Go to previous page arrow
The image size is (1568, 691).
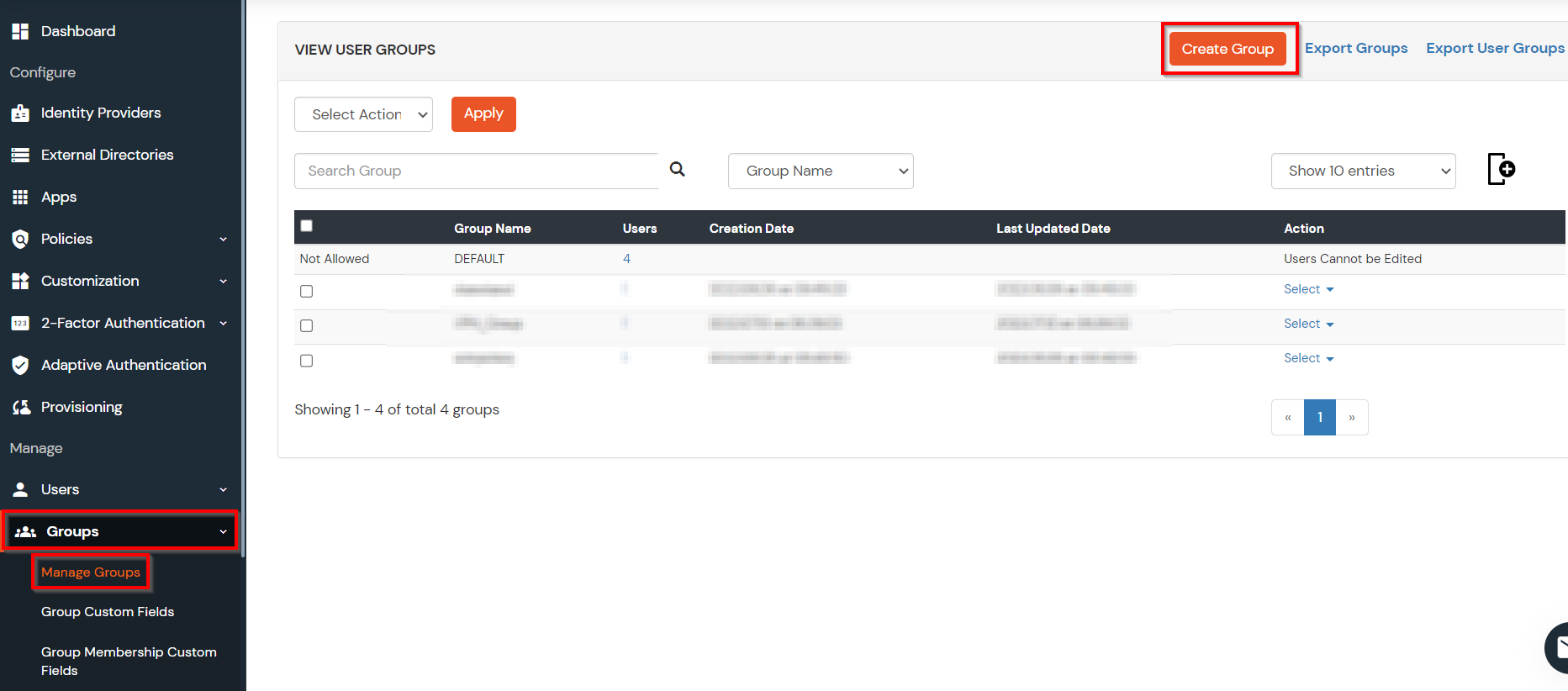coord(1288,417)
